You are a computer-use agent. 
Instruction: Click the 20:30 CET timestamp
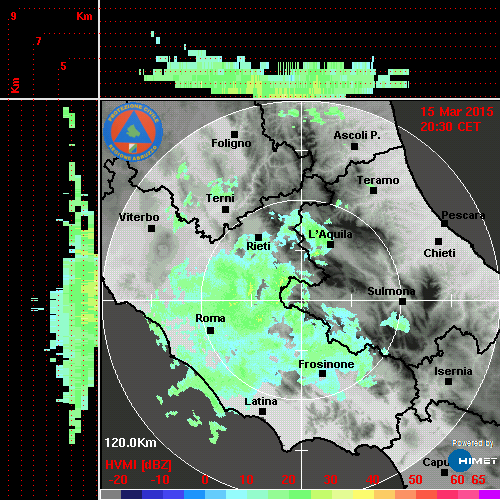point(450,127)
